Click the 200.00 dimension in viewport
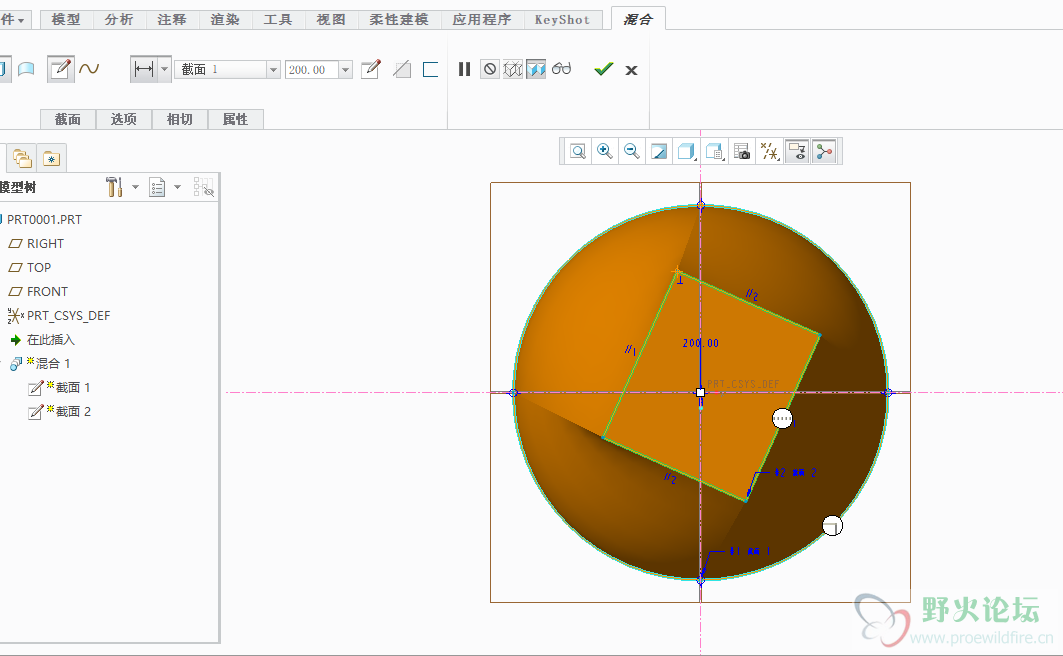 700,343
